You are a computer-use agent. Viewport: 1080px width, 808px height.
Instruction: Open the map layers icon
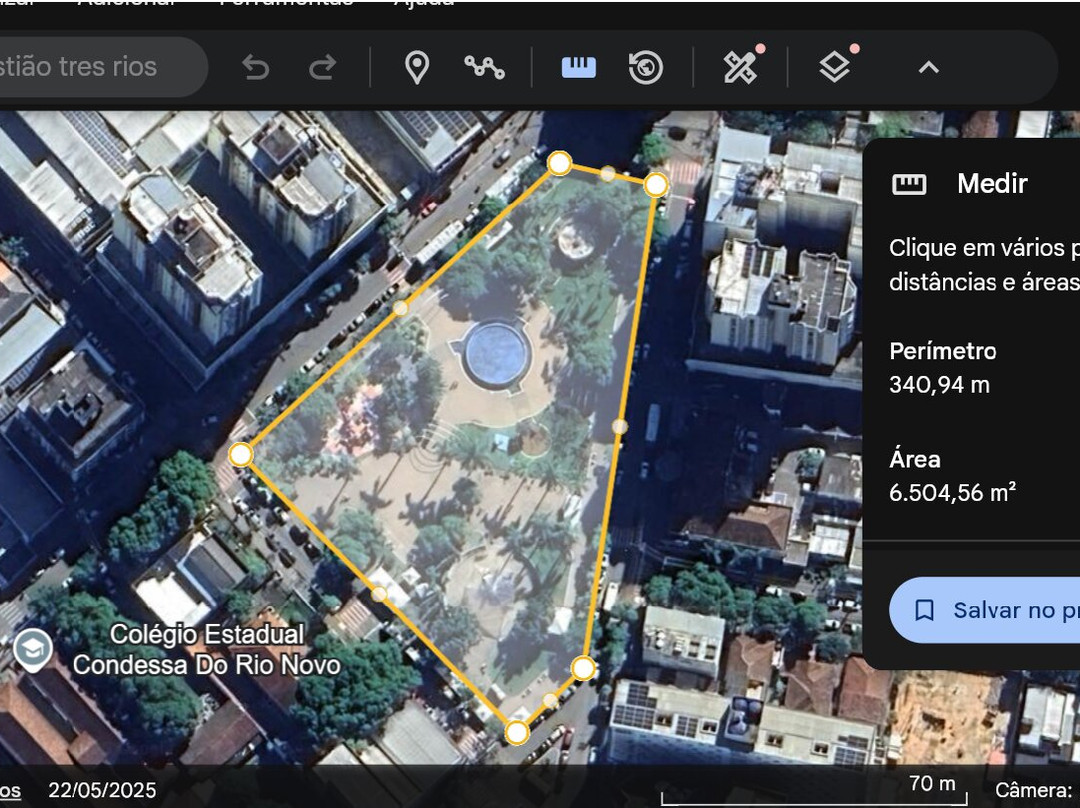[x=834, y=67]
